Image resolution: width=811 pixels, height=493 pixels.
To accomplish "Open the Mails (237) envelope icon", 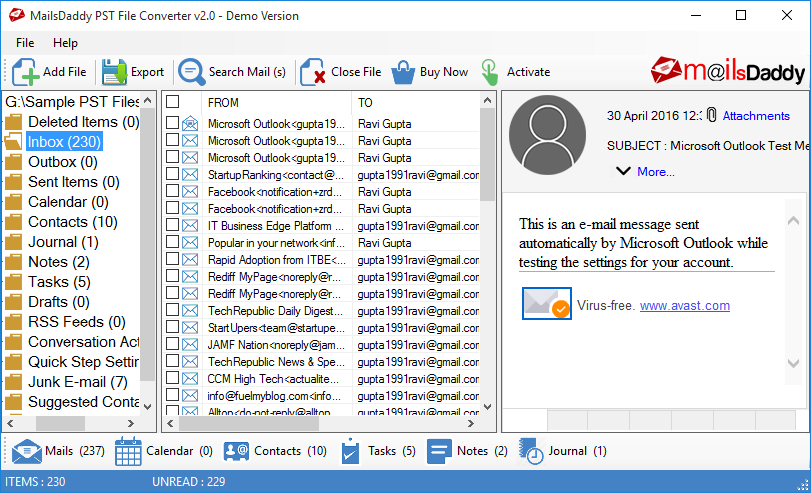I will point(27,451).
